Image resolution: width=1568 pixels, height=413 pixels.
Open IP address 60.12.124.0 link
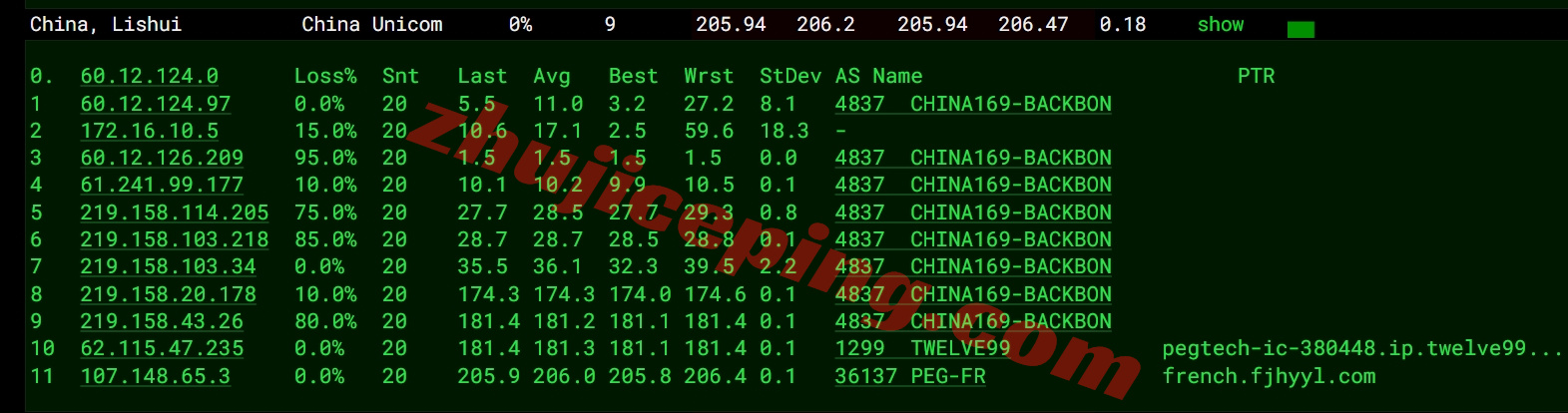click(x=149, y=77)
